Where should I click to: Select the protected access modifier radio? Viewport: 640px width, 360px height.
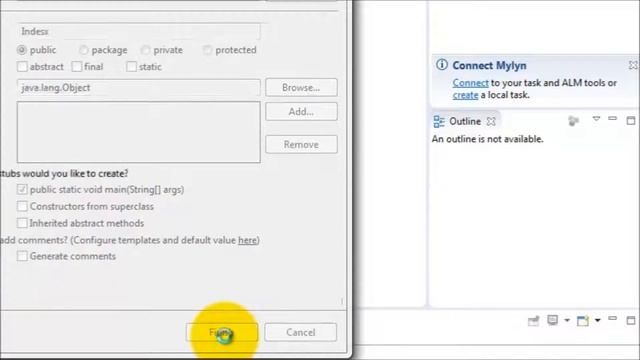point(207,50)
